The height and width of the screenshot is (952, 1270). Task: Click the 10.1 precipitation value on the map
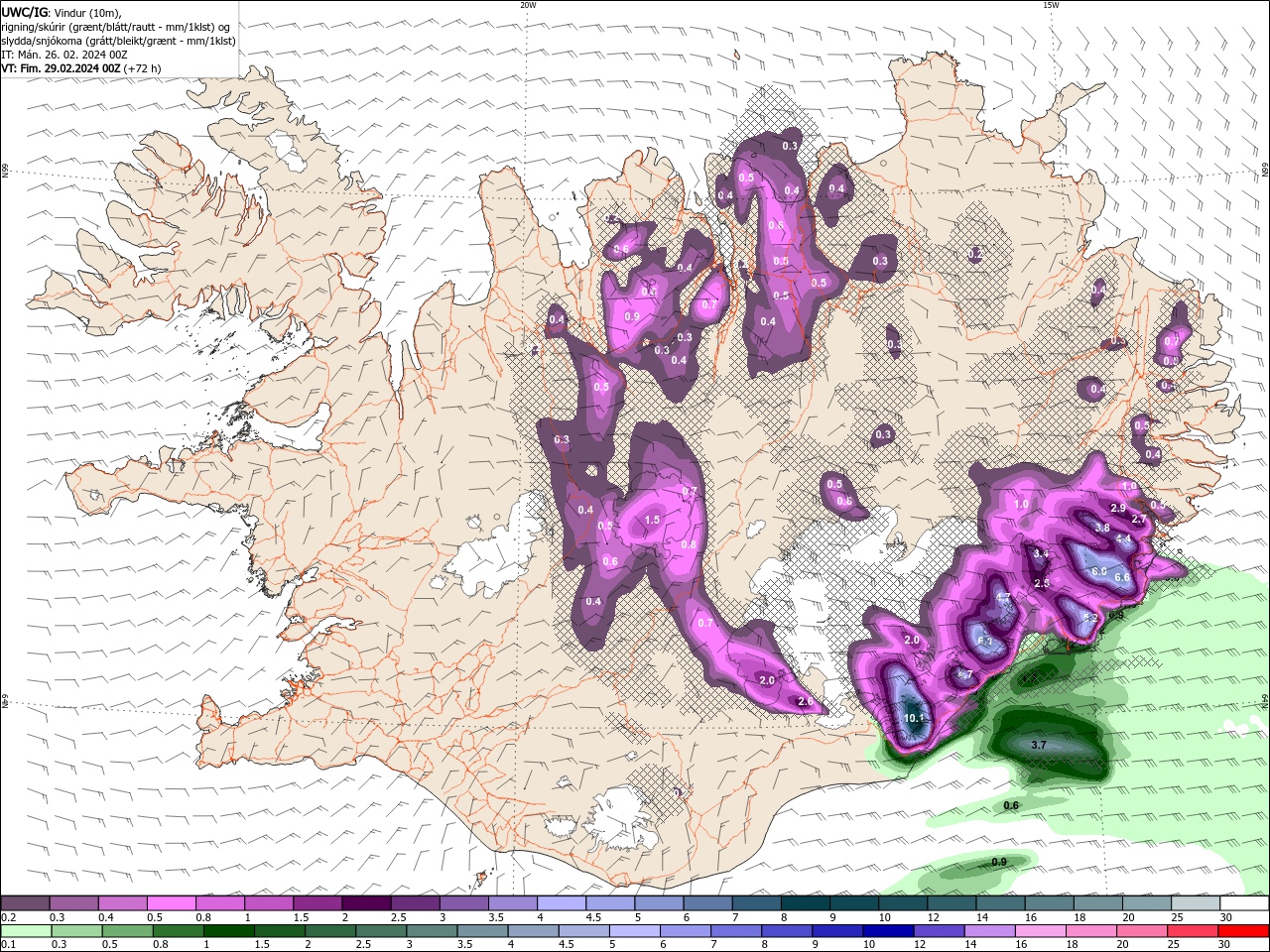pyautogui.click(x=915, y=718)
